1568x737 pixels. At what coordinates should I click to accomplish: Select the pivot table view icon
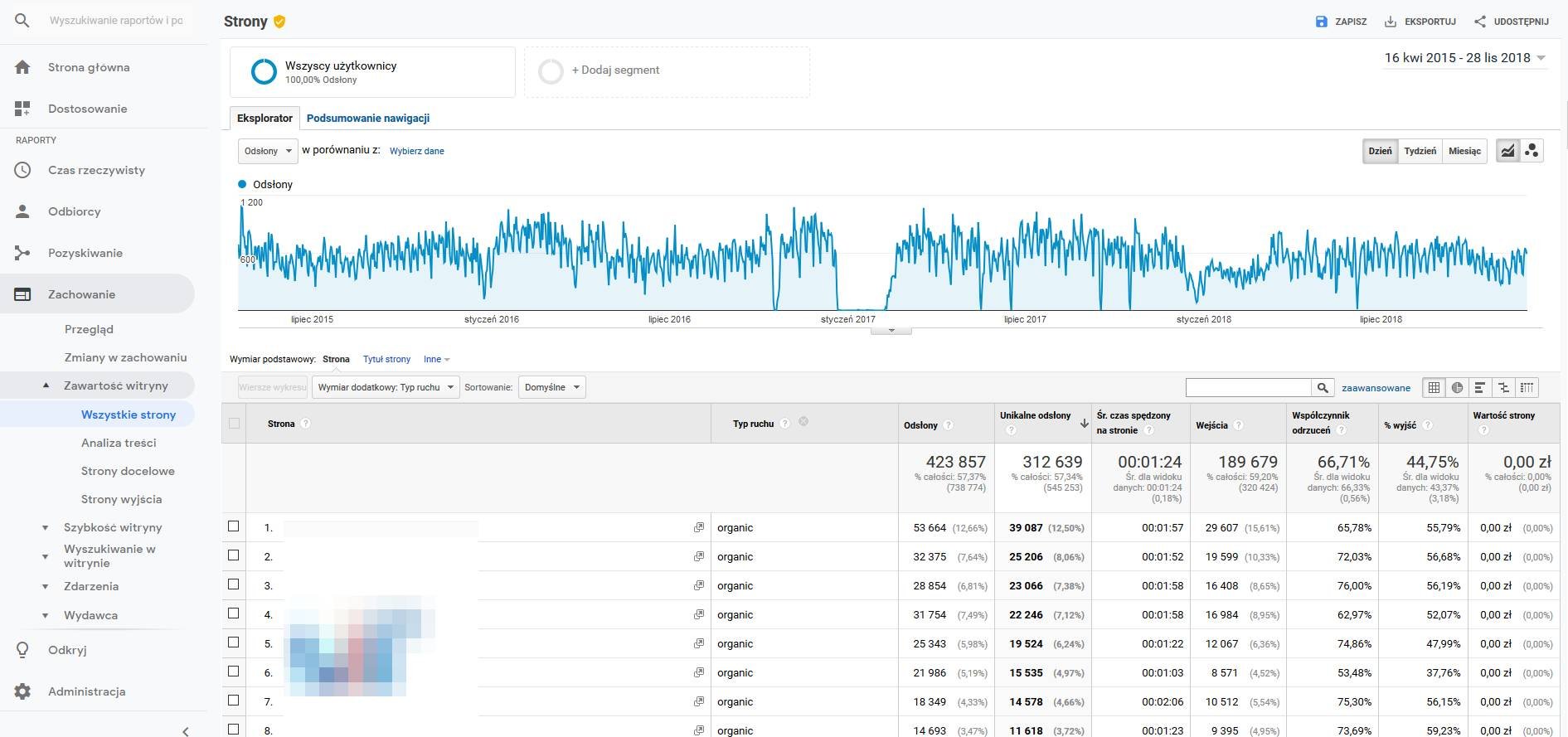pos(1527,387)
